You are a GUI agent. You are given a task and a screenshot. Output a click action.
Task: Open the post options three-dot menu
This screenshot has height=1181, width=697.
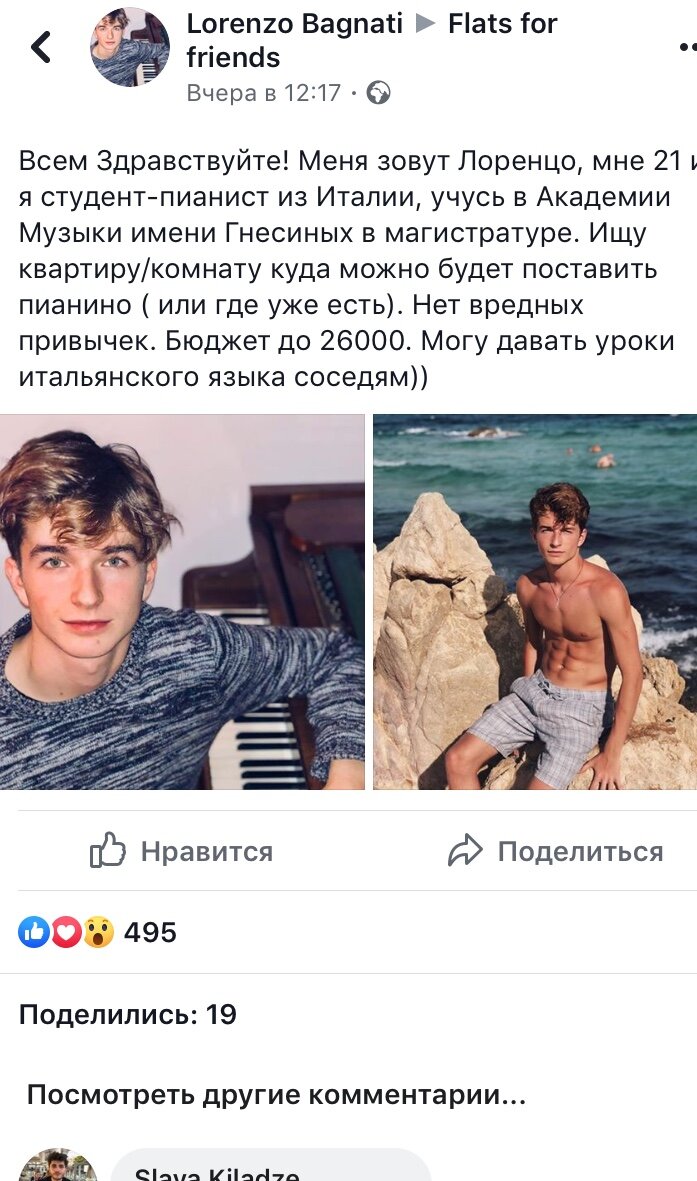688,47
